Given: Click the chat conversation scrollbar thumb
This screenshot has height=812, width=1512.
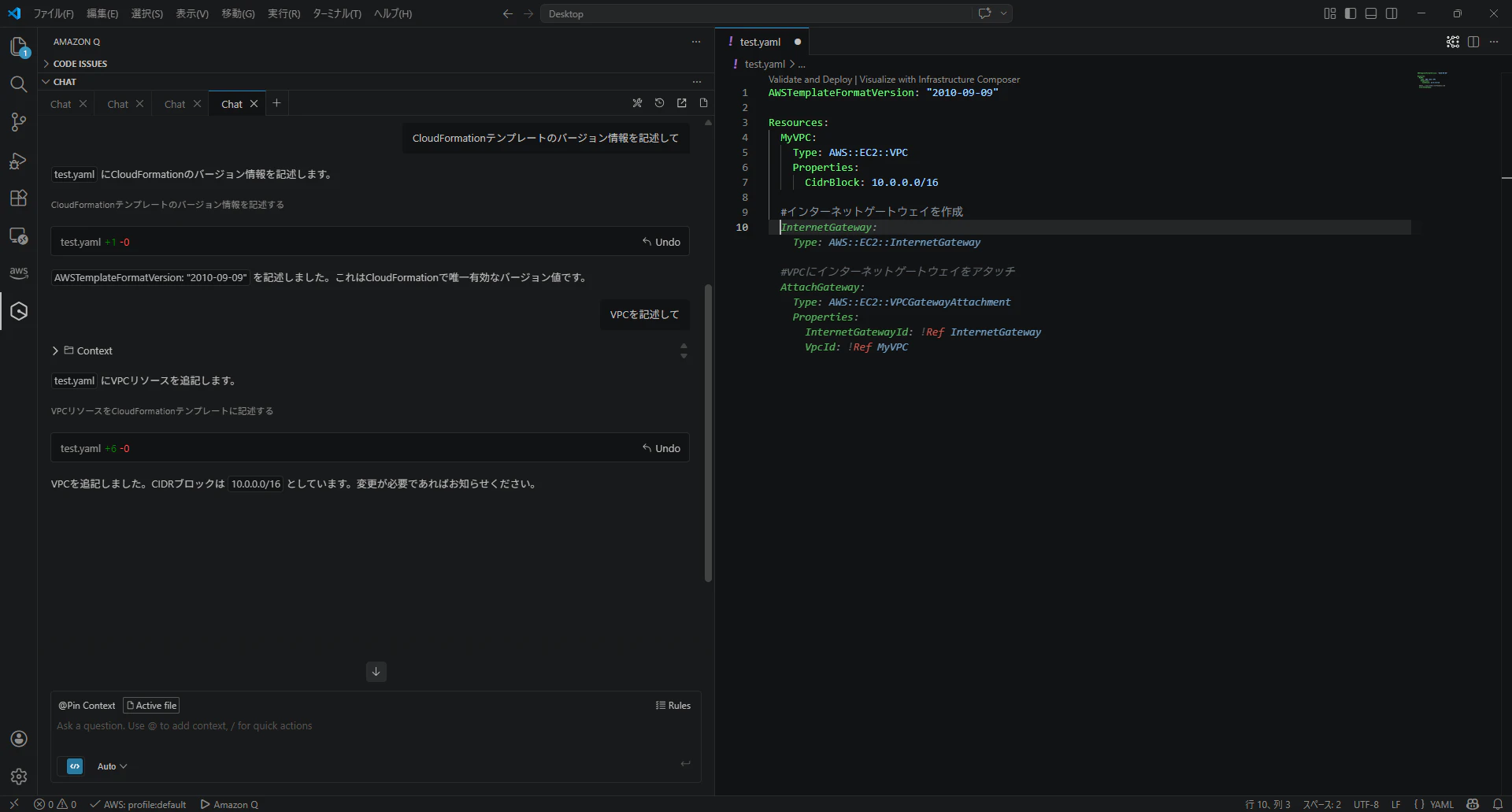Looking at the screenshot, I should (x=708, y=433).
